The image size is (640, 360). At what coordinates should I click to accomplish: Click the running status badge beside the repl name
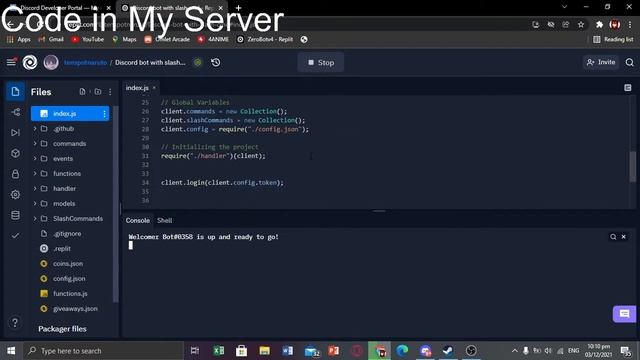click(x=198, y=62)
